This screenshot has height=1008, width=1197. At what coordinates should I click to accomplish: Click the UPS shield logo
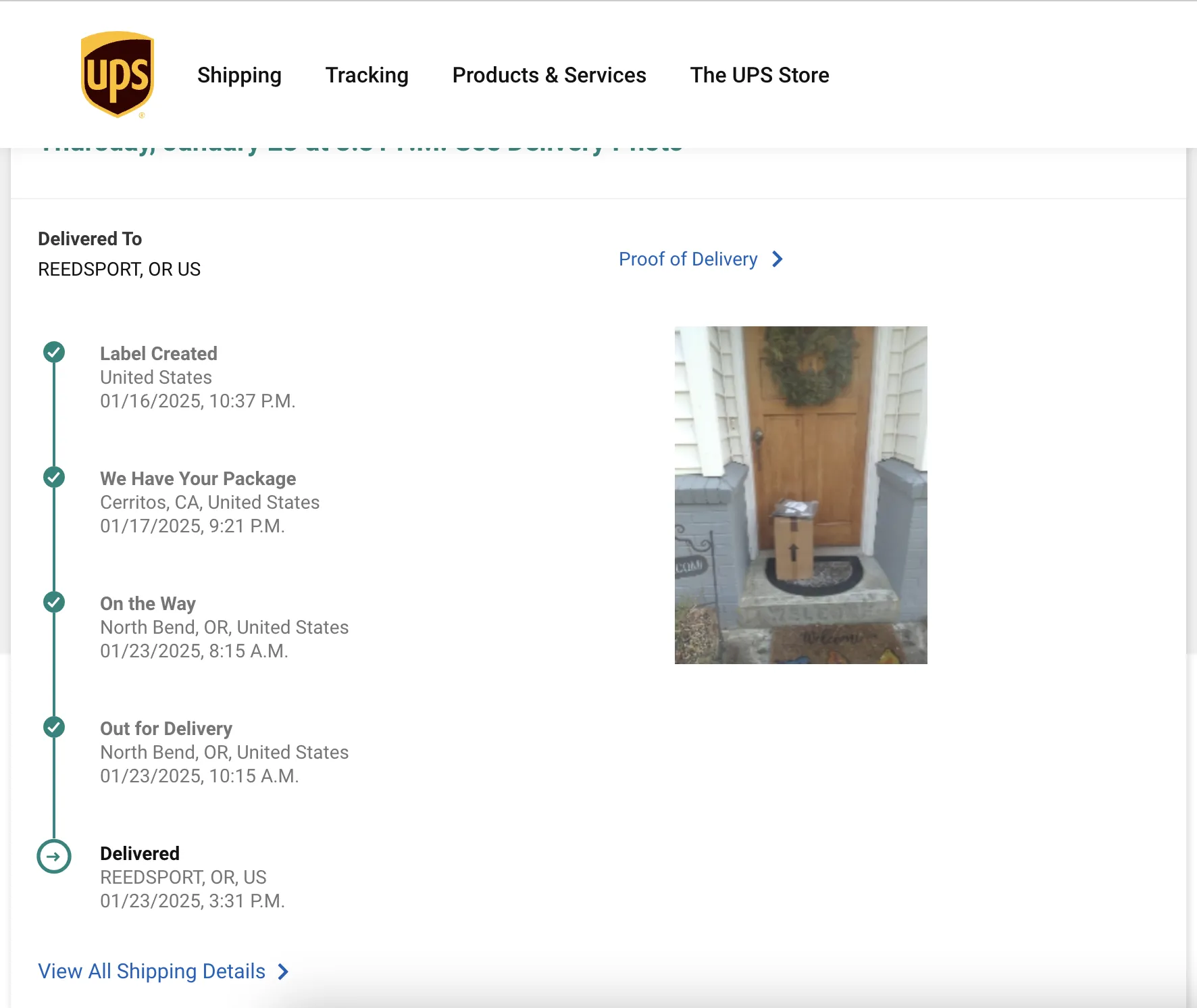[118, 74]
